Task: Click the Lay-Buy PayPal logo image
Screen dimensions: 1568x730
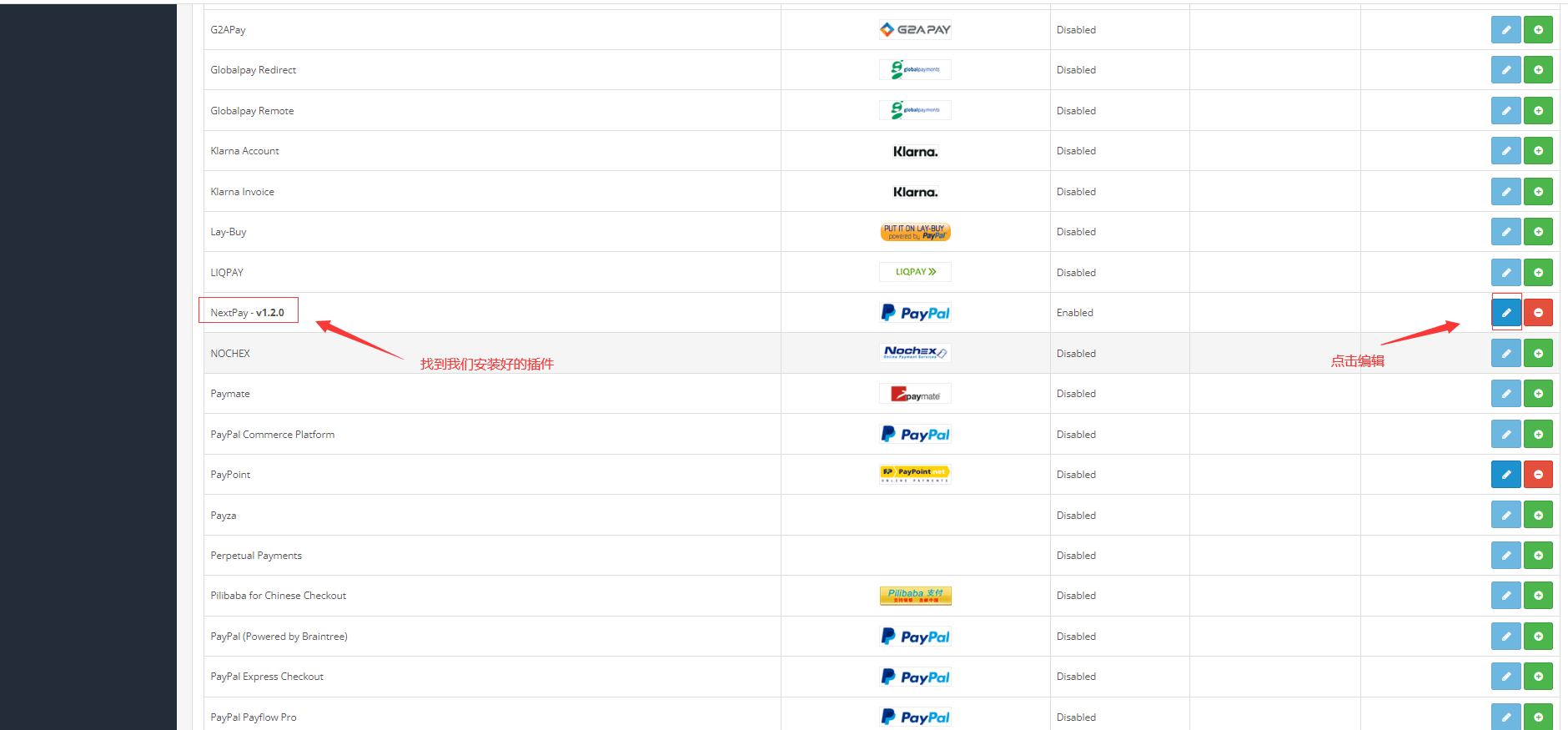Action: [x=915, y=232]
